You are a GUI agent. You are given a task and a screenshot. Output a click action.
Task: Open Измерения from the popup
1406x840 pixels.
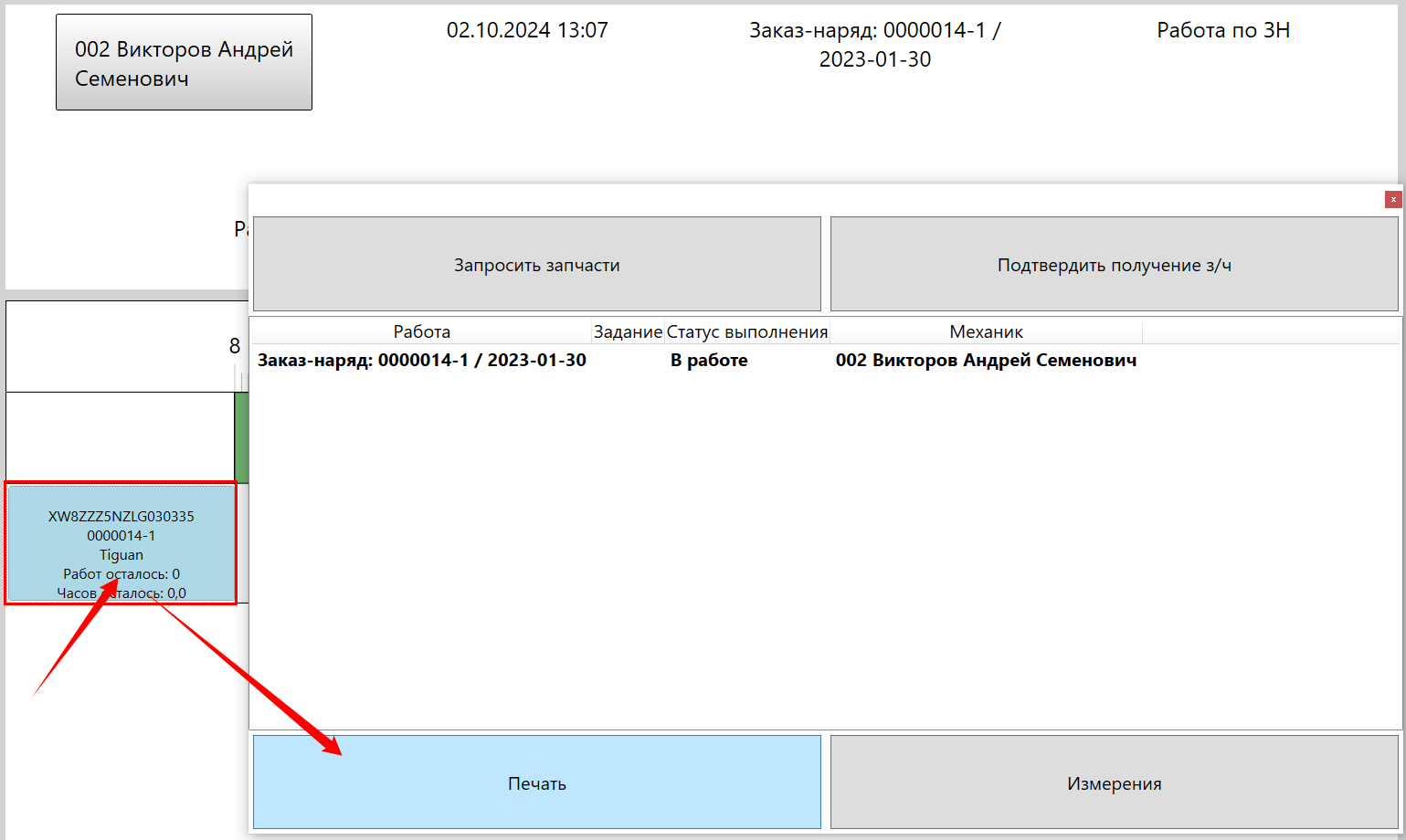[x=1114, y=782]
